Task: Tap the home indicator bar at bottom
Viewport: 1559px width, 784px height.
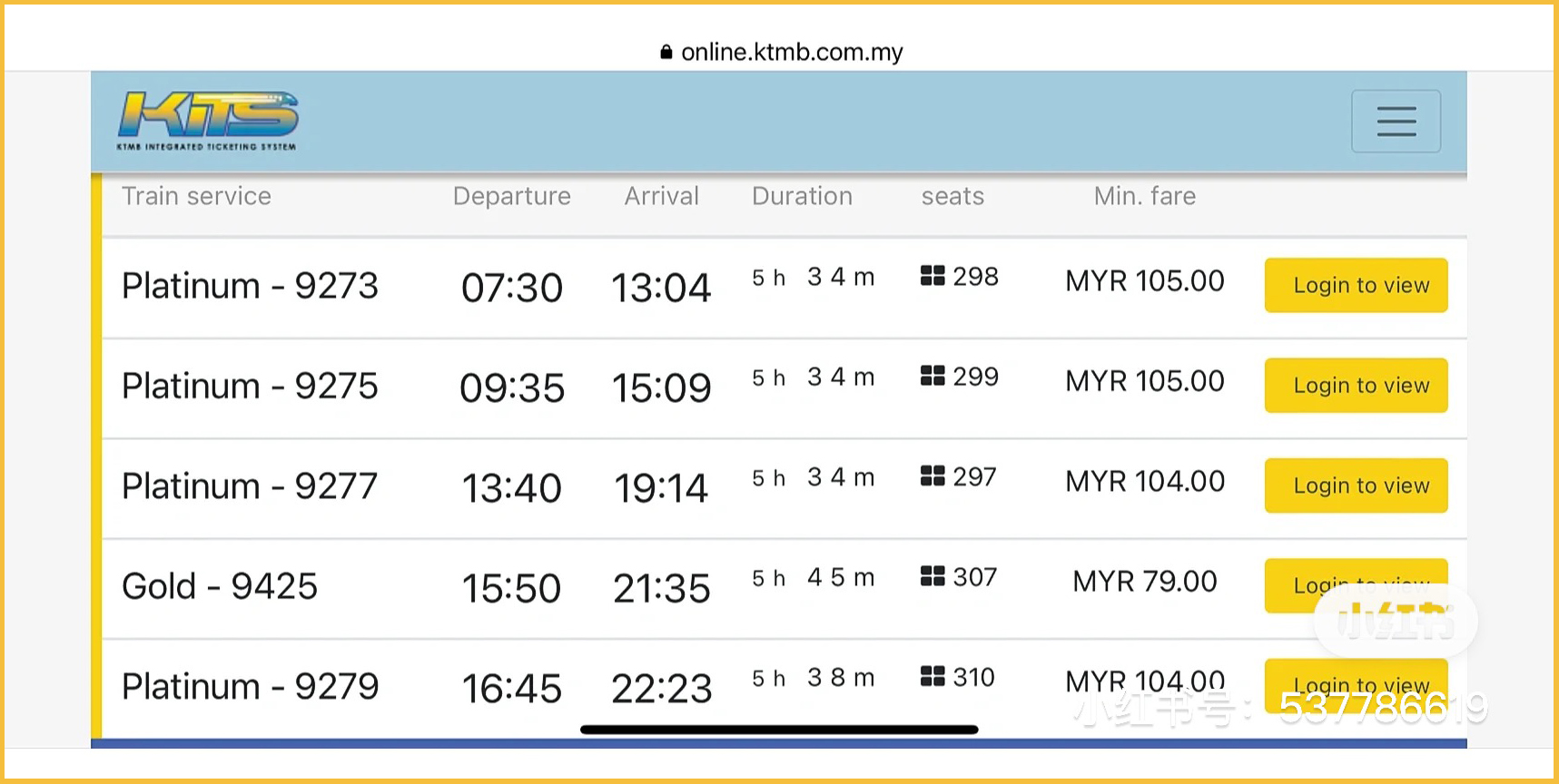Action: point(779,730)
